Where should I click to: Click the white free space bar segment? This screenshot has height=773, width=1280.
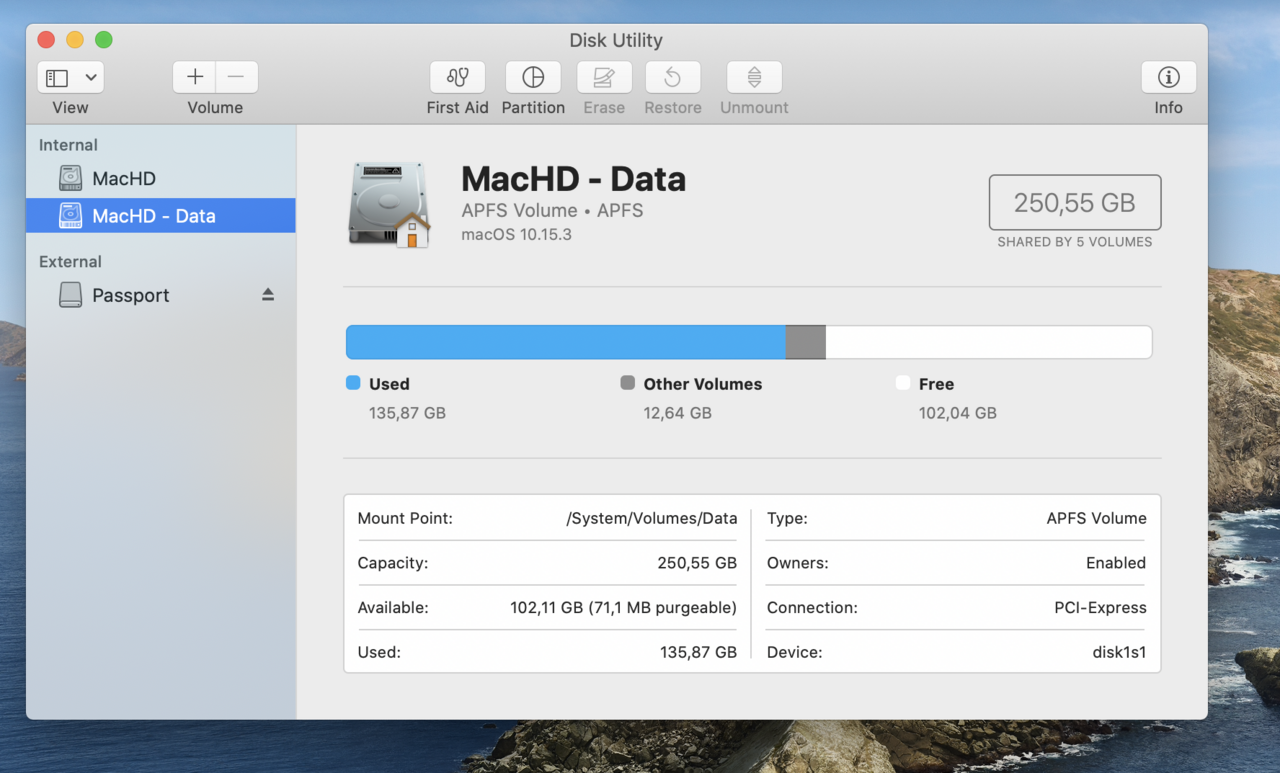pos(989,342)
